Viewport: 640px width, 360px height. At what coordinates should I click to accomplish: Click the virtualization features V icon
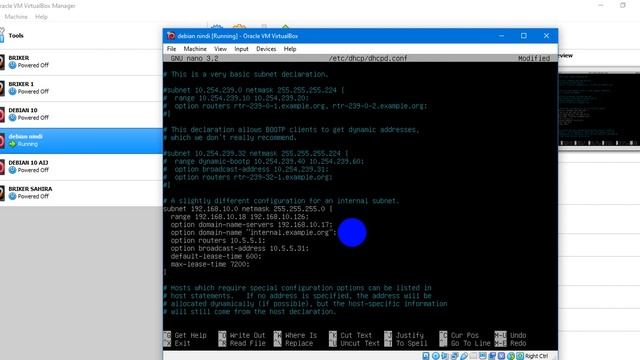coord(501,356)
